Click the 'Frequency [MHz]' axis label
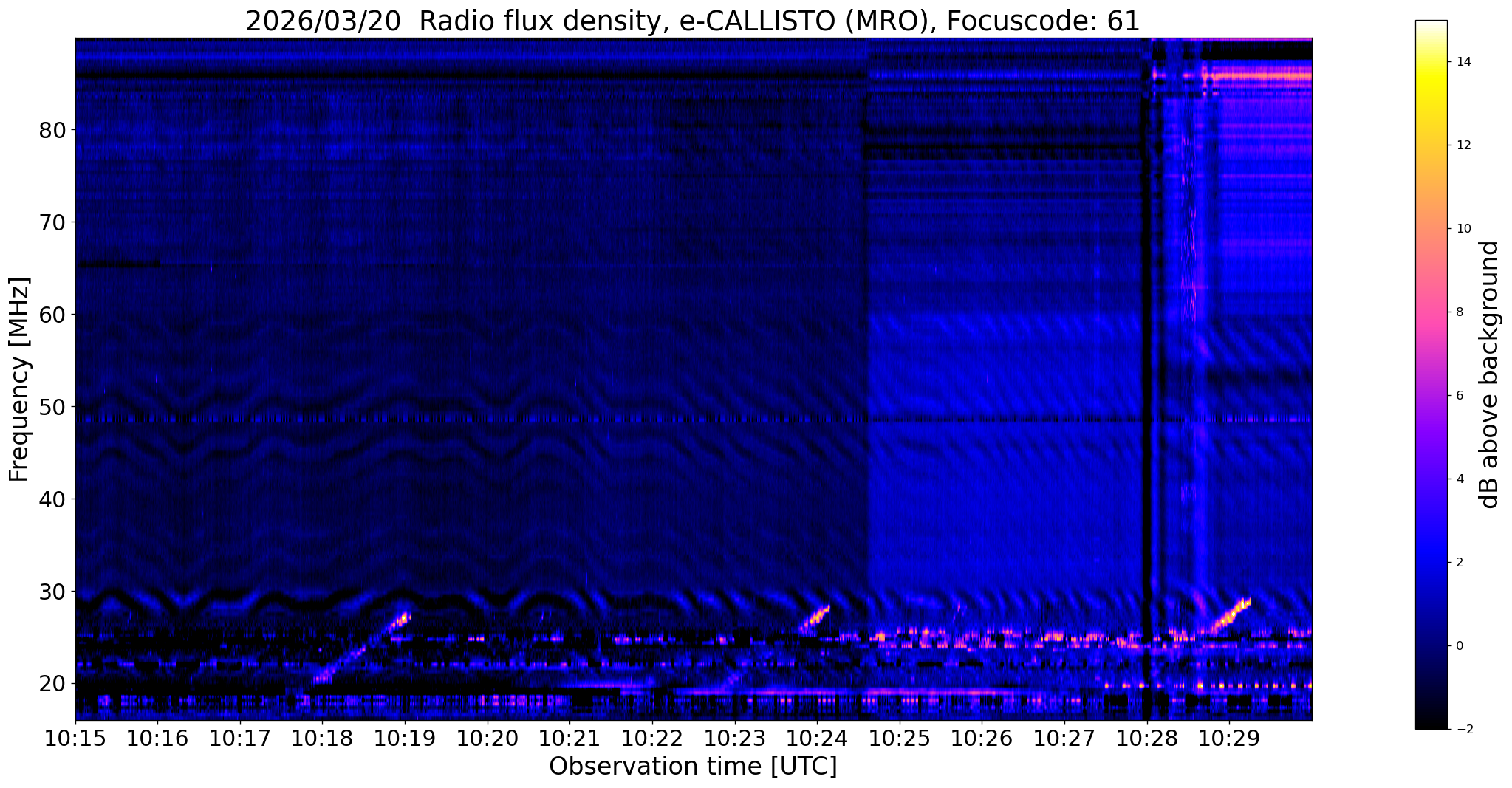 point(19,380)
